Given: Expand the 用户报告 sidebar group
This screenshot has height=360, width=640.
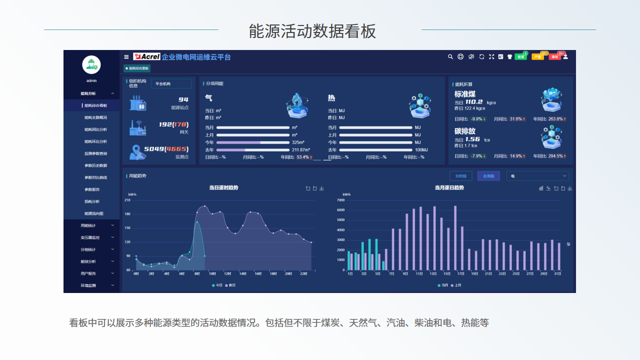Looking at the screenshot, I should 92,273.
